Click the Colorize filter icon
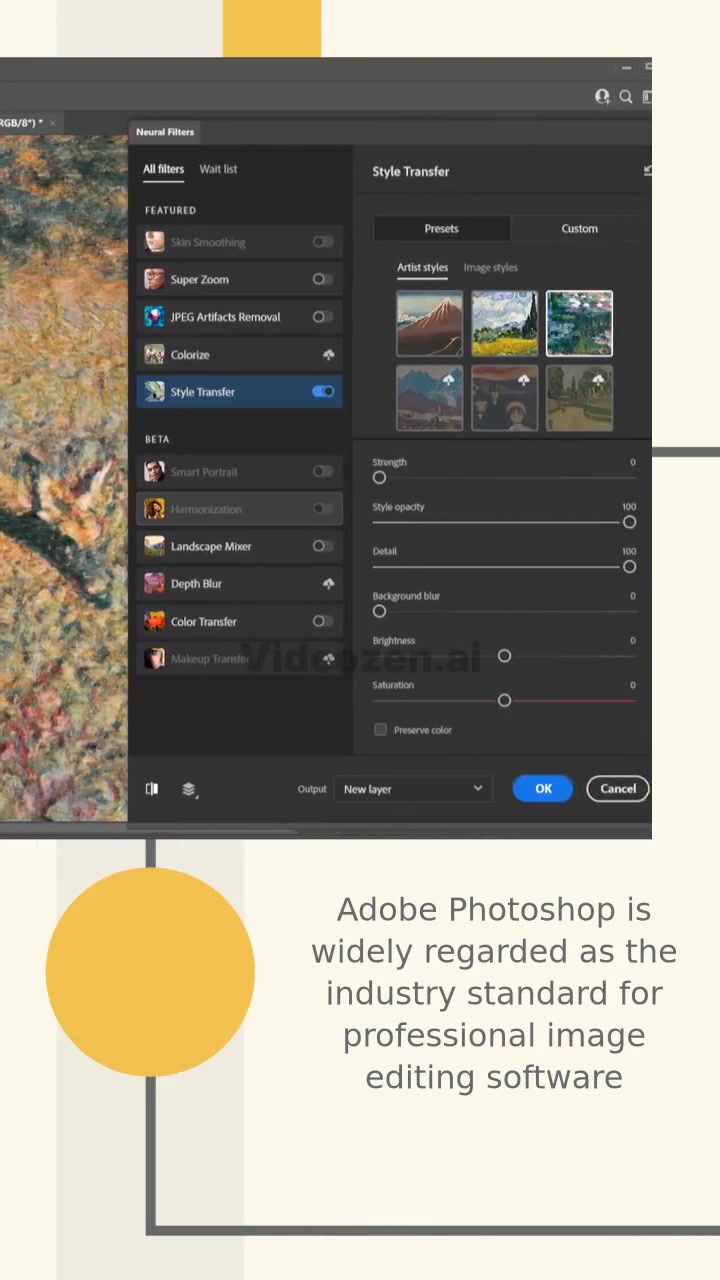The width and height of the screenshot is (720, 1280). (154, 354)
